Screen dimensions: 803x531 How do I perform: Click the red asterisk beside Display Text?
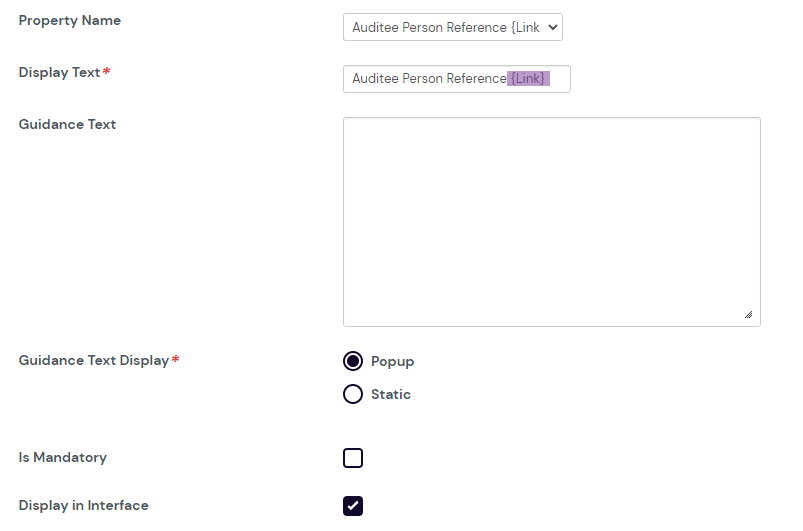tap(106, 73)
